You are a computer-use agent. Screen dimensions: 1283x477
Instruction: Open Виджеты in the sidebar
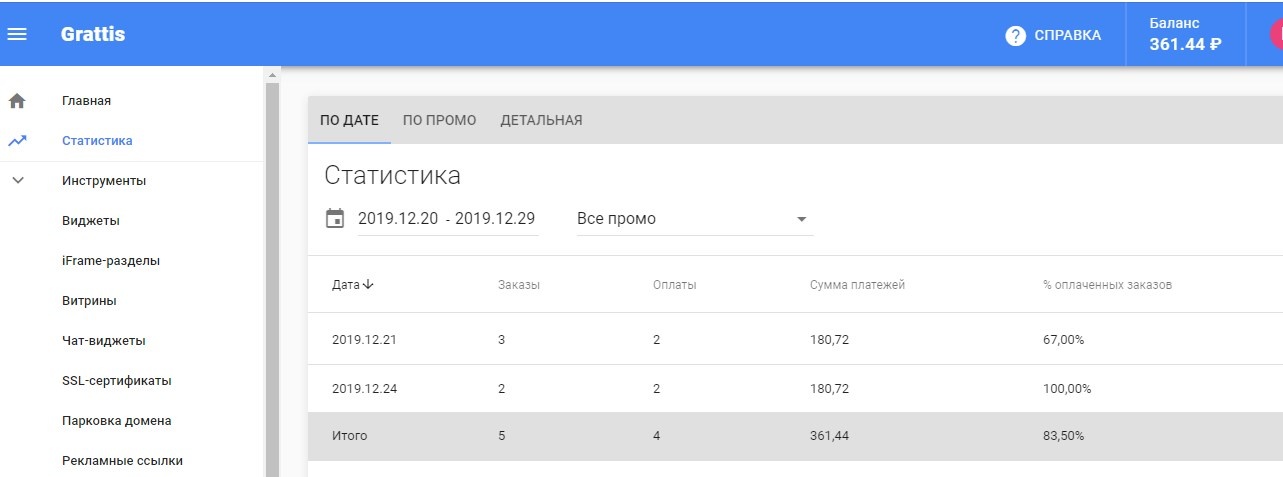tap(91, 221)
